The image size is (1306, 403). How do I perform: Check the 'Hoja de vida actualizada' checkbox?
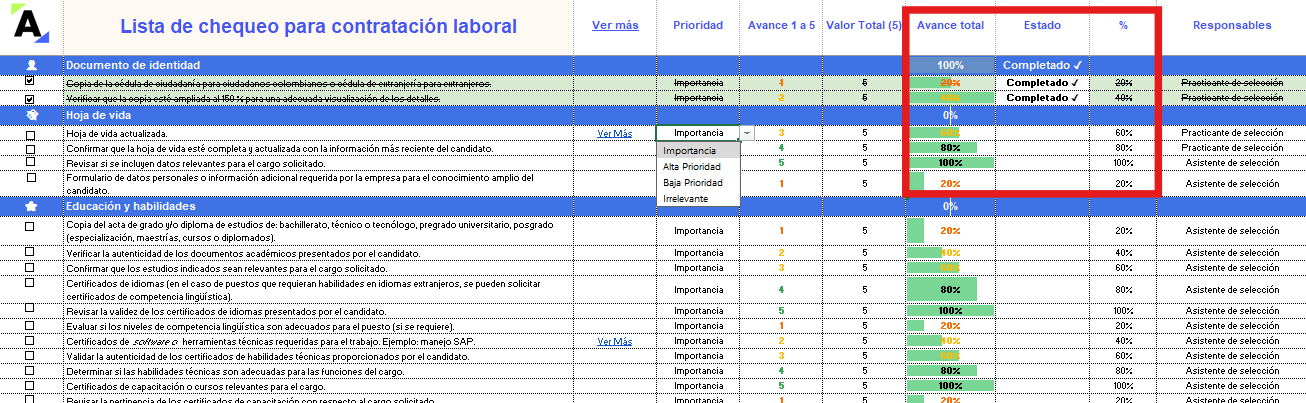coord(30,134)
